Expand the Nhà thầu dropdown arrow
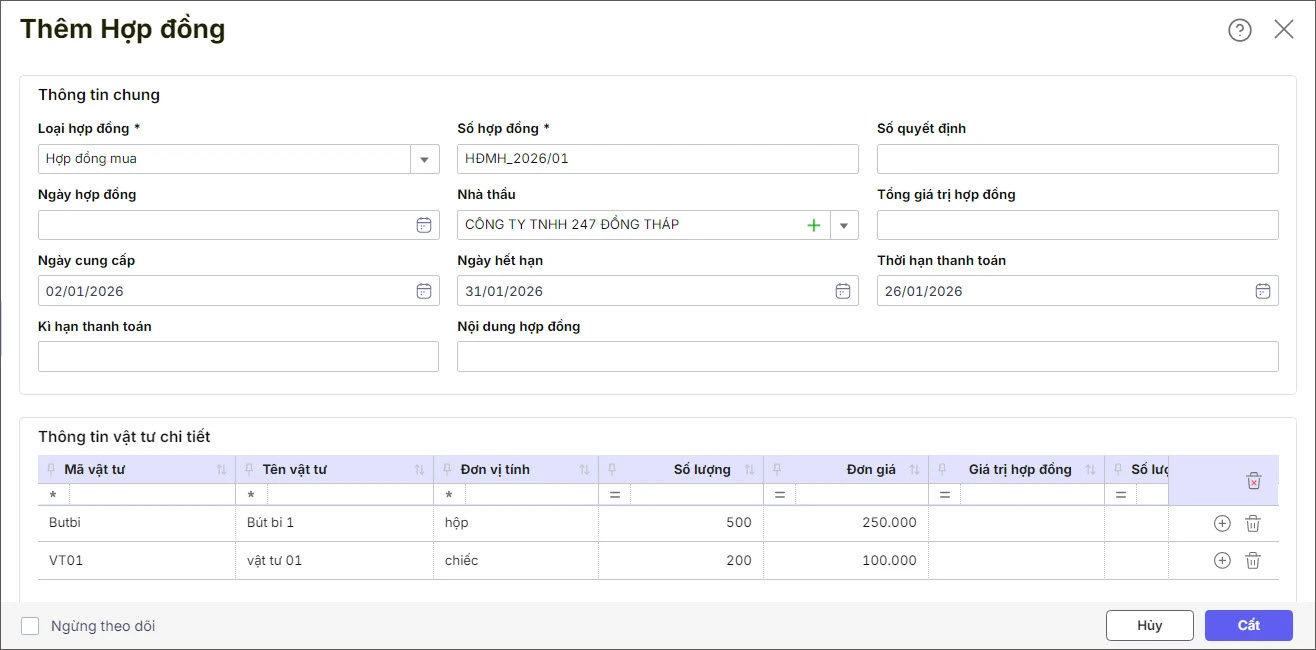 click(x=844, y=225)
